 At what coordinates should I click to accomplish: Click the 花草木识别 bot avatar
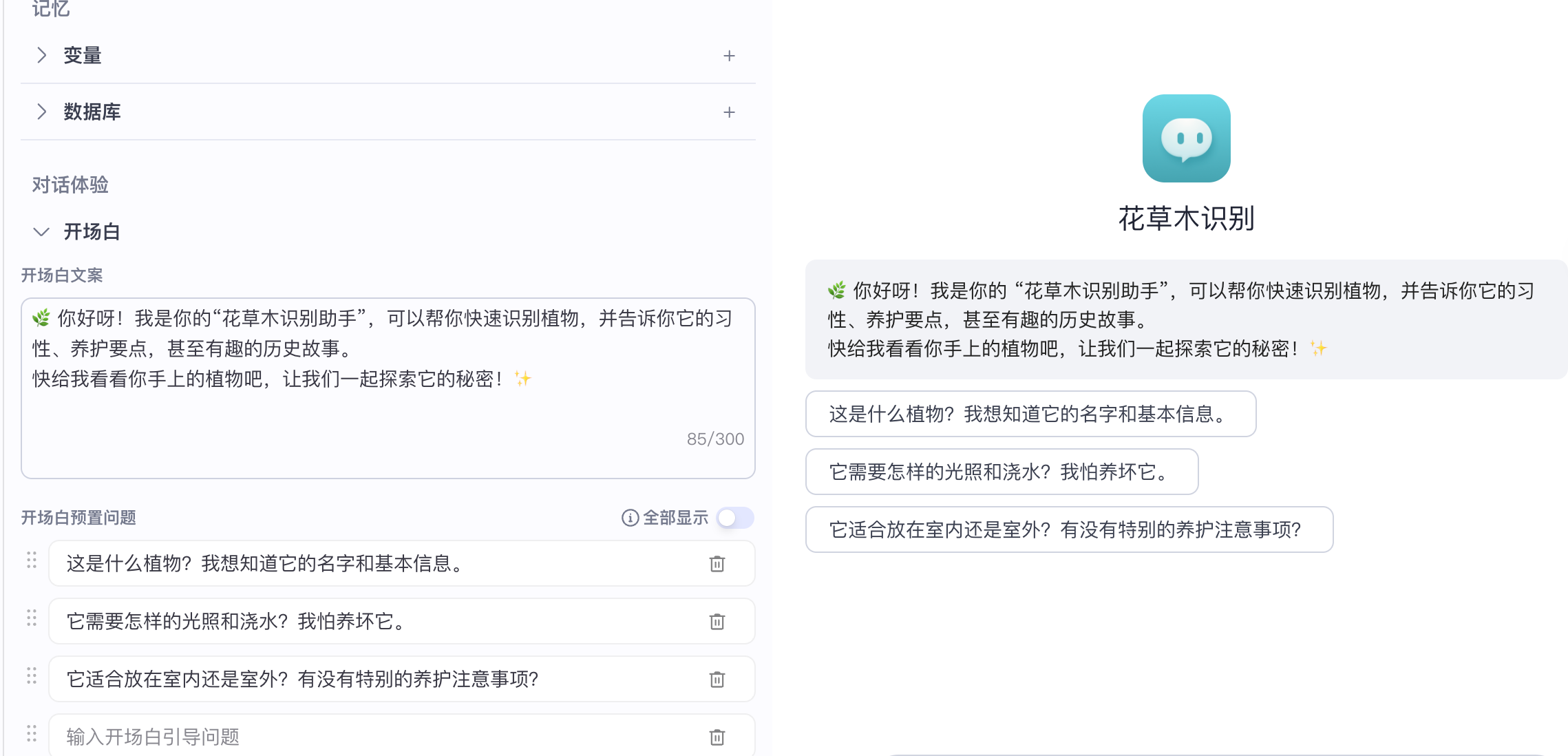coord(1185,138)
